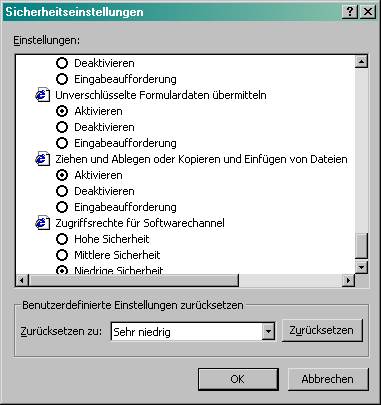
Task: Click the horizontal scroll right arrow
Action: click(x=348, y=280)
